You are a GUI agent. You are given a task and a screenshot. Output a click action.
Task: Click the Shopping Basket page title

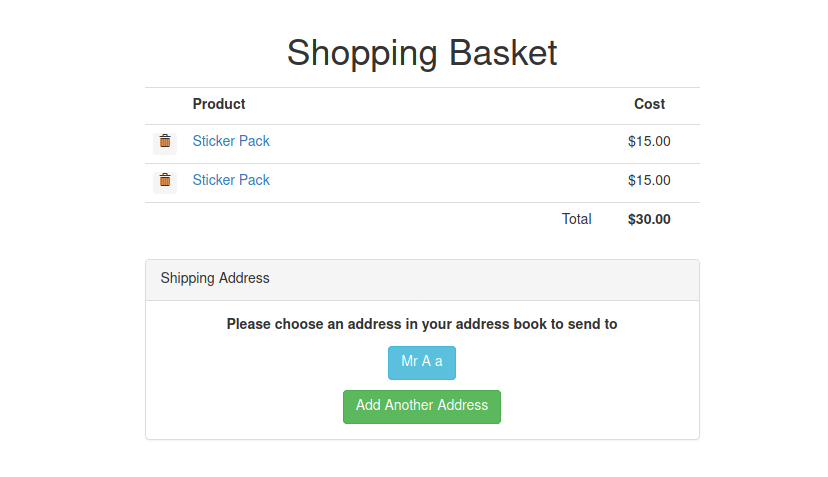click(x=422, y=53)
